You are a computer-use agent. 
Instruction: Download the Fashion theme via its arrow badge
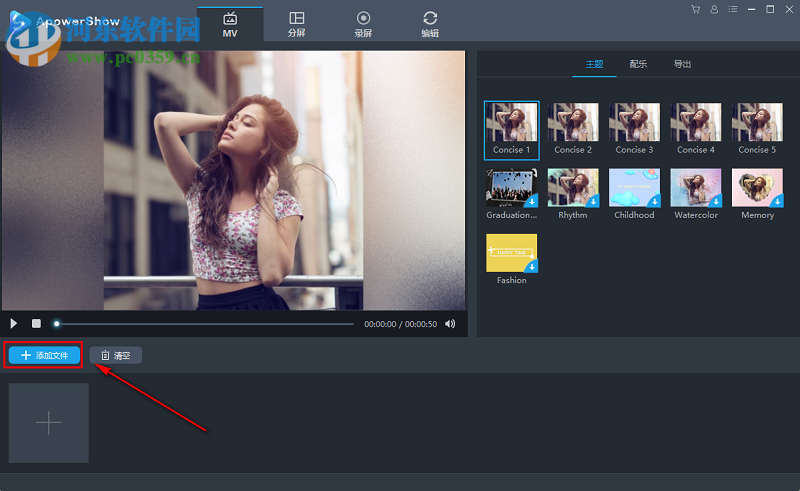click(x=532, y=267)
